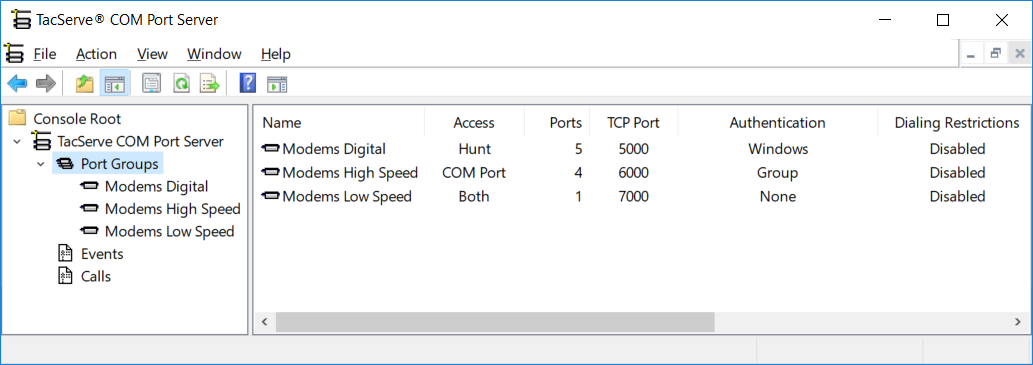
Task: Click the Calls document icon
Action: coord(65,276)
